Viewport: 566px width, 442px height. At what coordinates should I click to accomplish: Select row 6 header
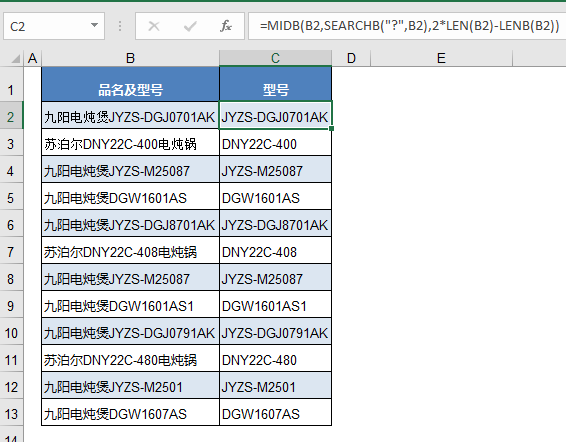pos(11,224)
